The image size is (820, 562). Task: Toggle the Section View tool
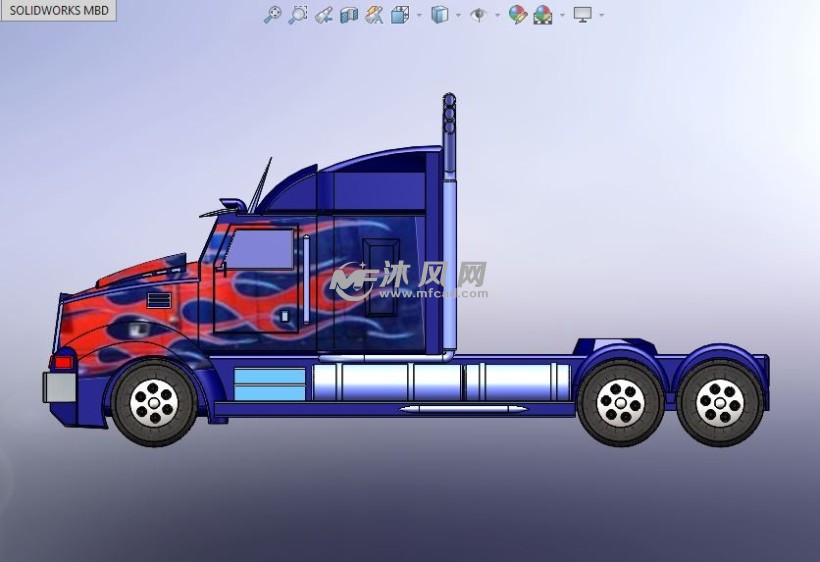tap(349, 15)
